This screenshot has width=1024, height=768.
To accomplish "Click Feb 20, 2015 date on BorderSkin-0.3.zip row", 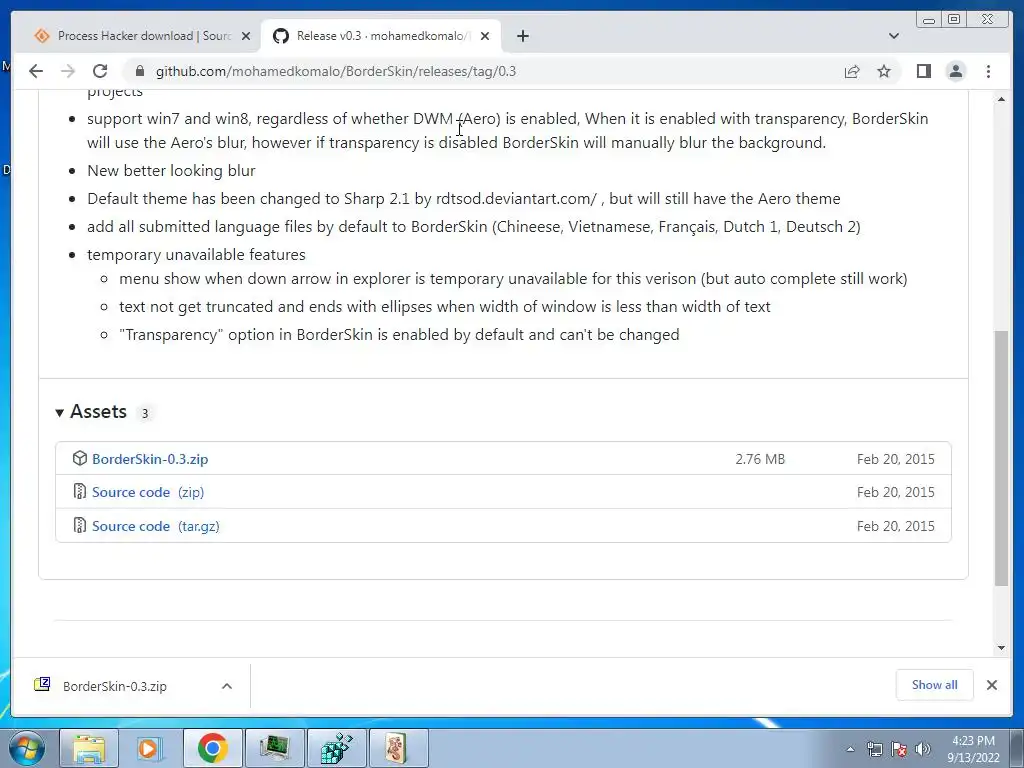I will [895, 459].
